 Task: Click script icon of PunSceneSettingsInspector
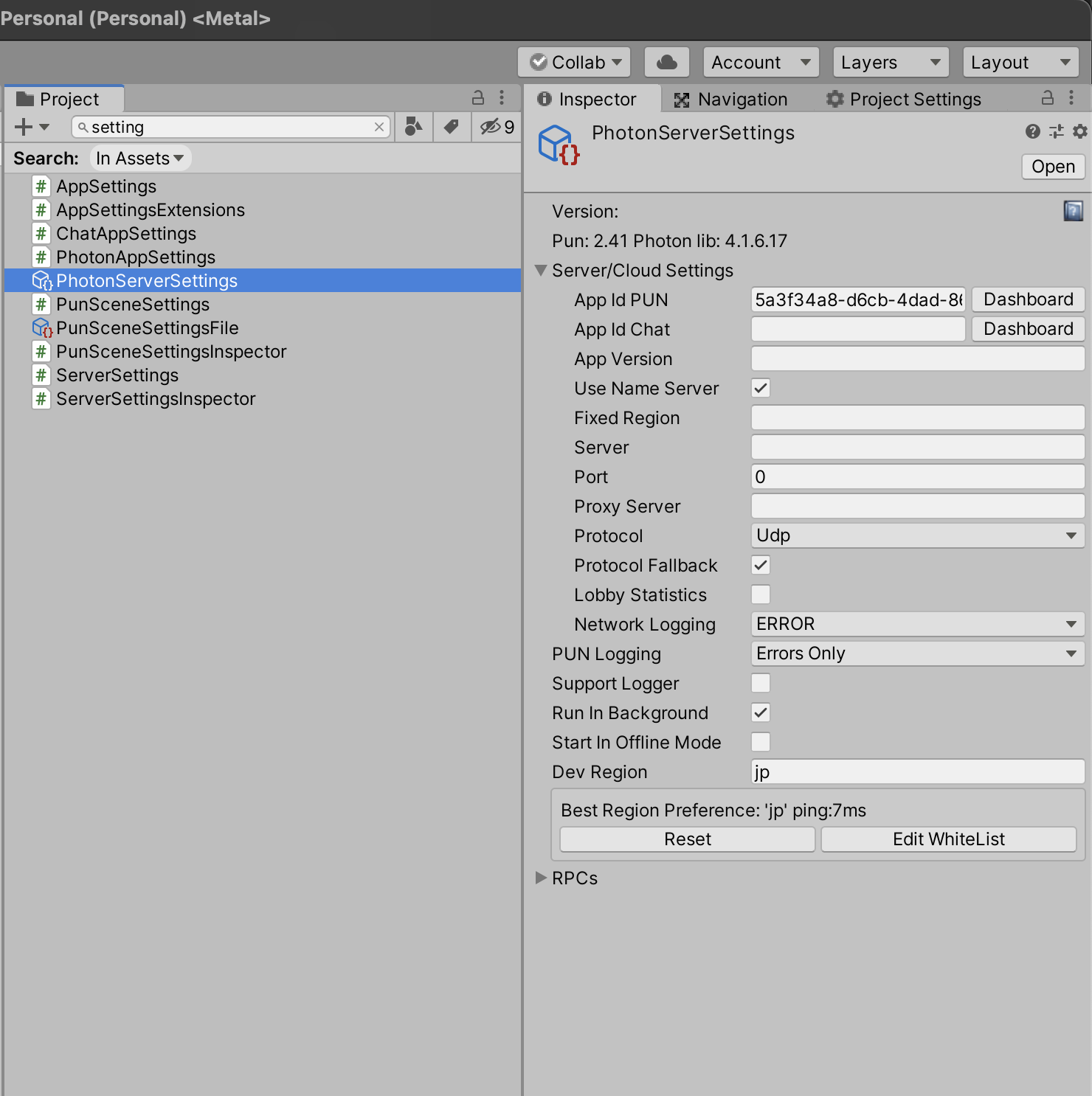[41, 352]
